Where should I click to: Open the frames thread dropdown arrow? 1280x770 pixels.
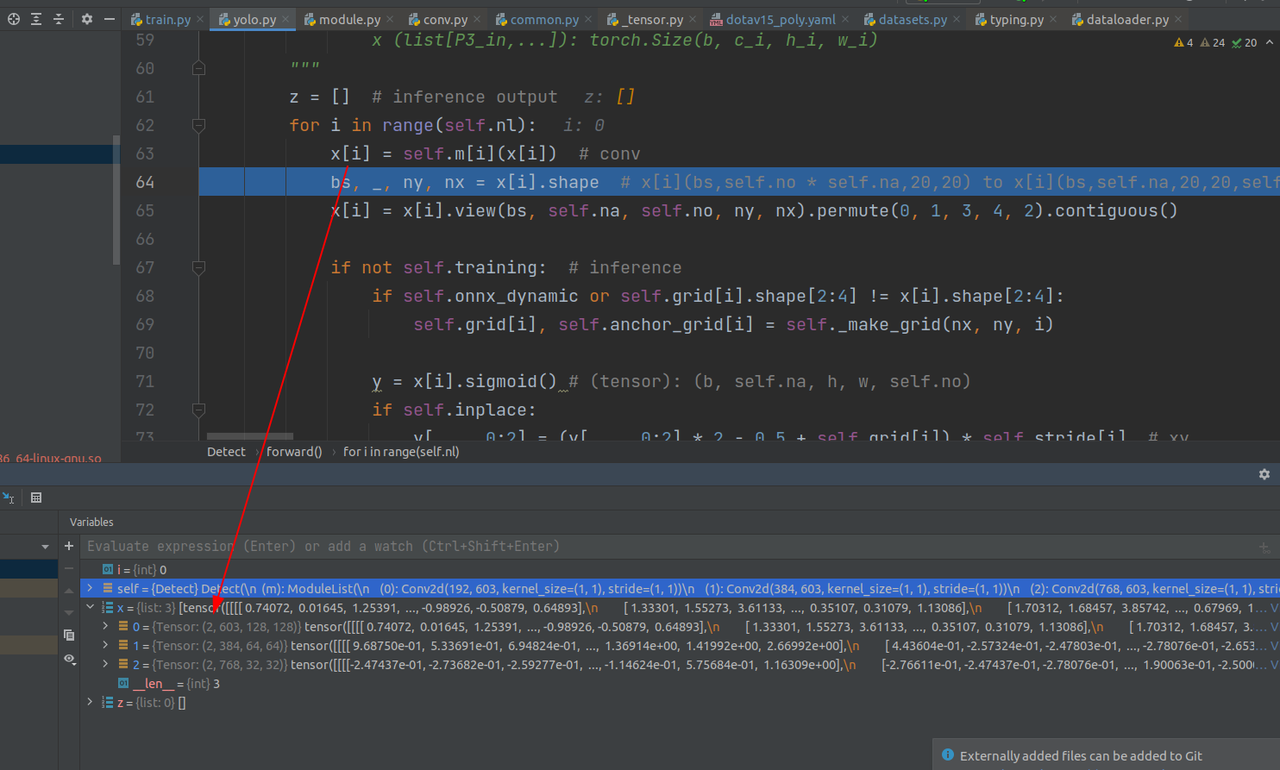coord(45,547)
